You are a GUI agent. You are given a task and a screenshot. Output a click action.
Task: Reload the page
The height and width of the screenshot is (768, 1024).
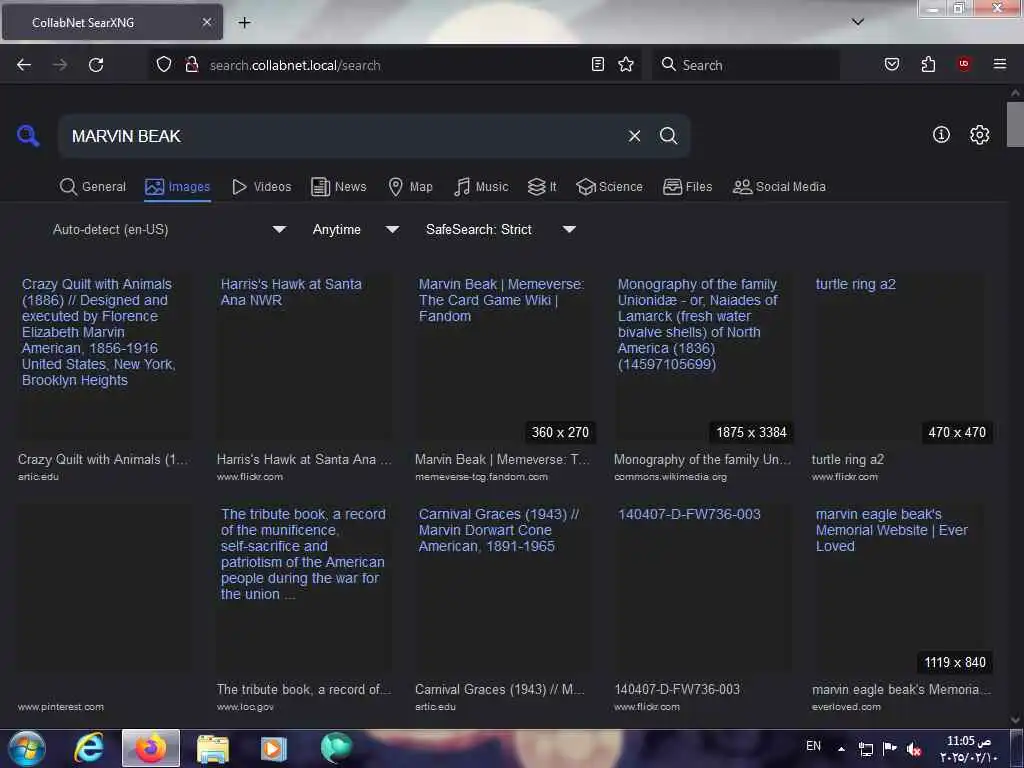[96, 65]
